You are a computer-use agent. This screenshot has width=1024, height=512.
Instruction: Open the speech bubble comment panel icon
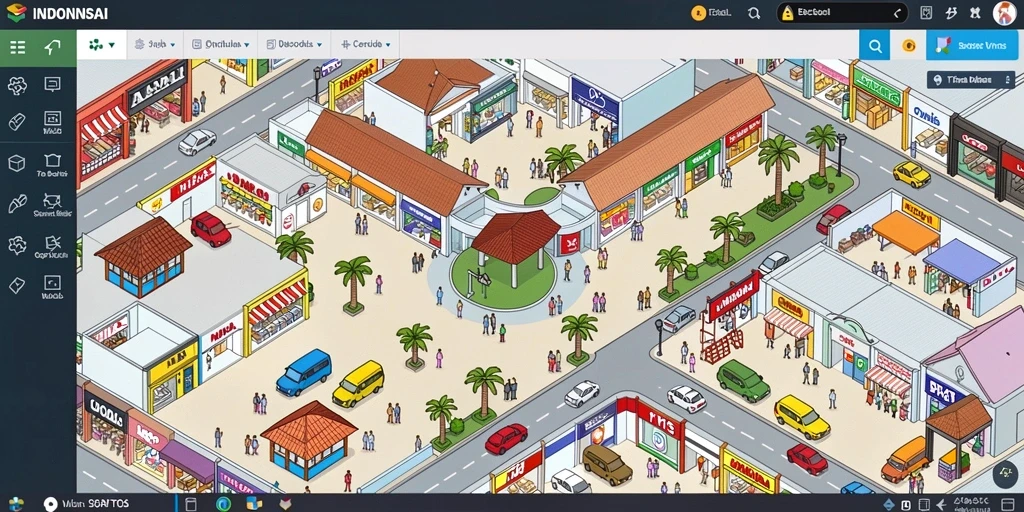click(x=52, y=84)
